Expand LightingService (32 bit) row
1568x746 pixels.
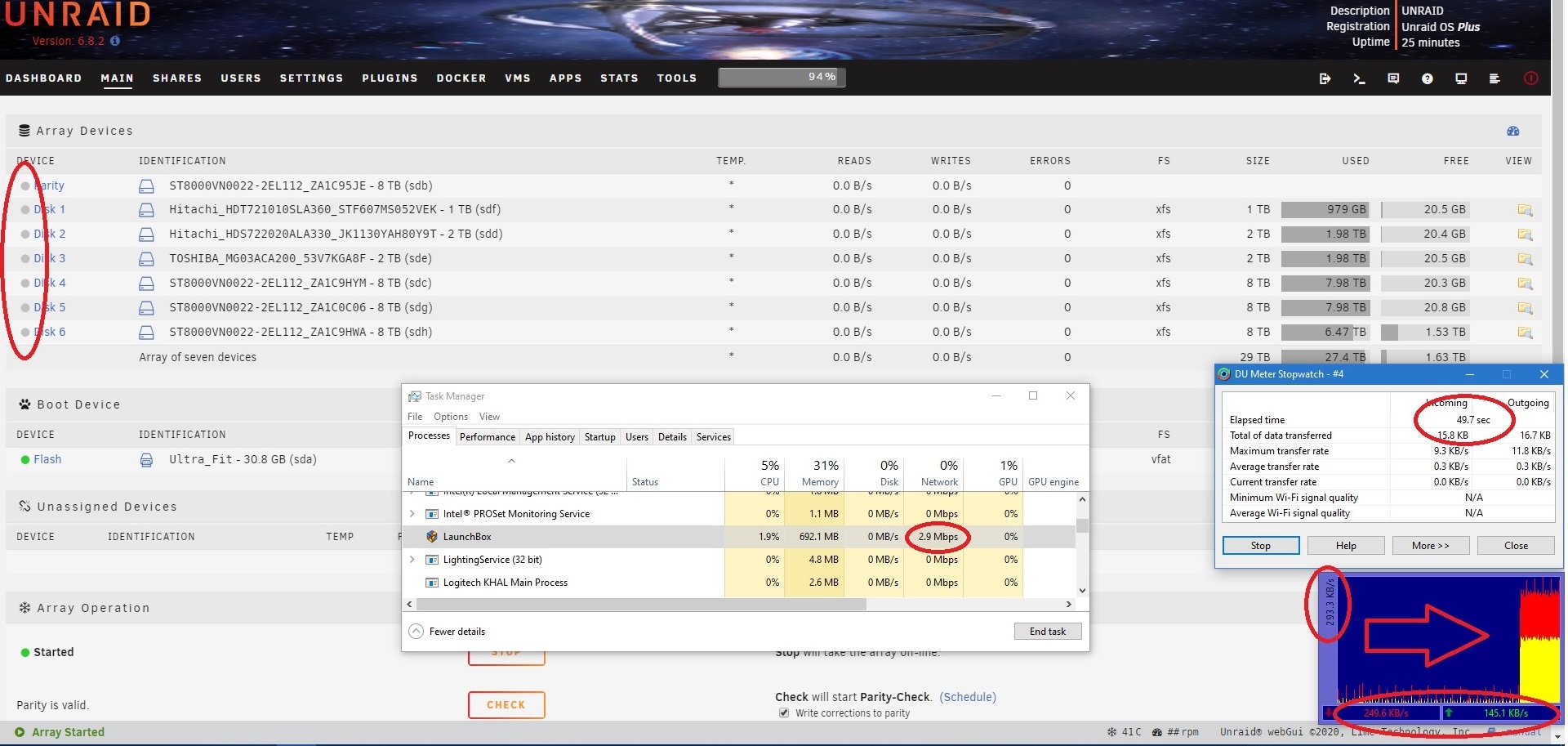[x=412, y=560]
